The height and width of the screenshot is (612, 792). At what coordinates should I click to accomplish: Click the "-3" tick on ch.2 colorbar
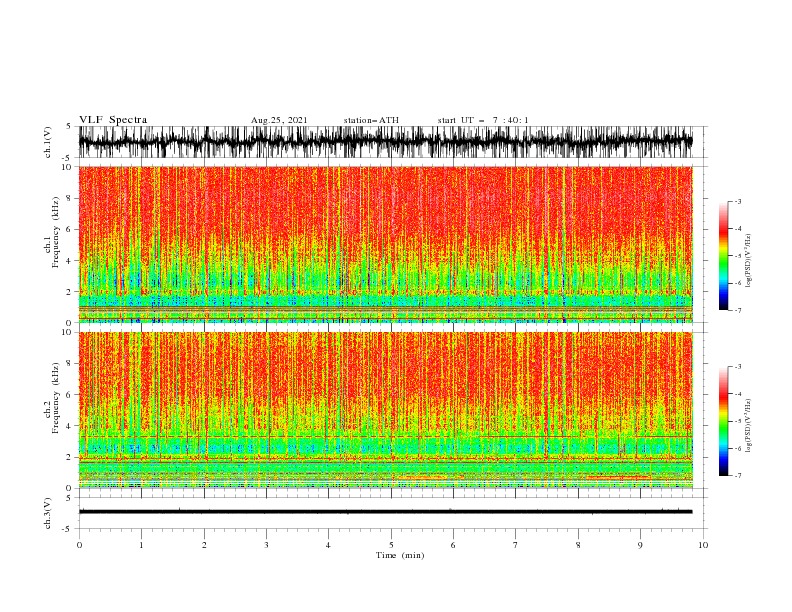click(737, 367)
